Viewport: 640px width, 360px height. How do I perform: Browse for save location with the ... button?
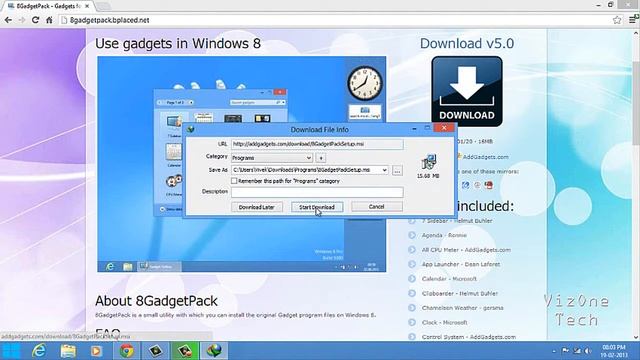(397, 171)
